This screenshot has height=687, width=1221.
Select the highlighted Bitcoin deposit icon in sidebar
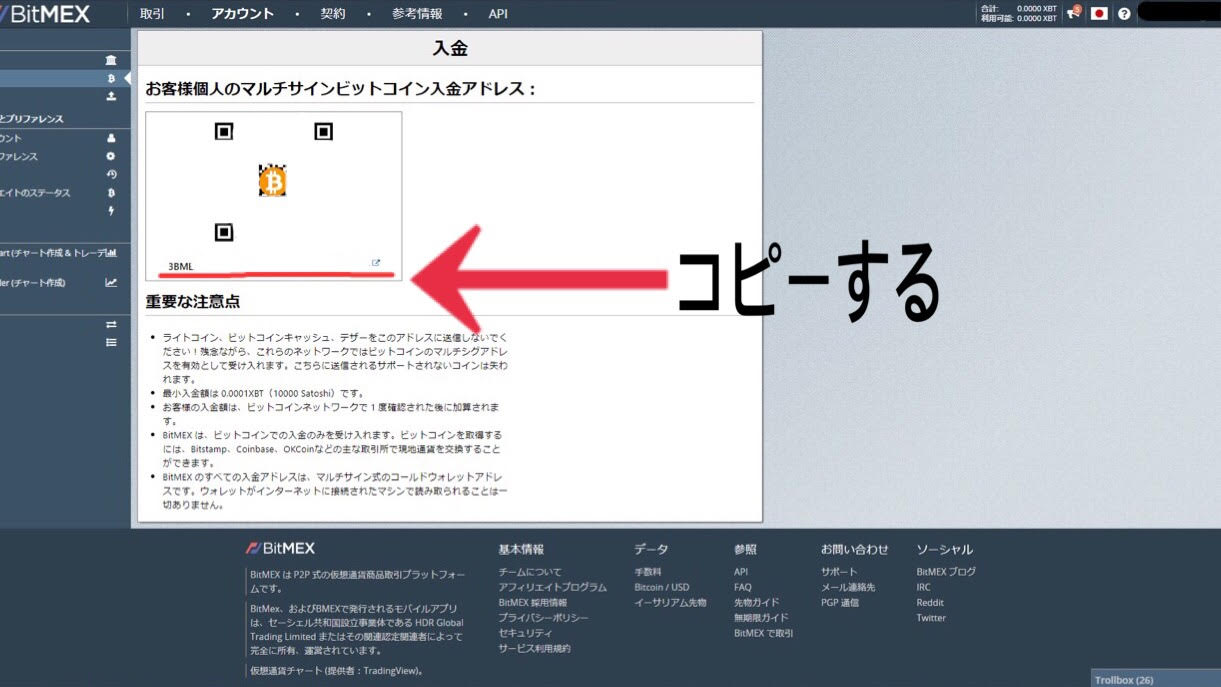point(111,78)
